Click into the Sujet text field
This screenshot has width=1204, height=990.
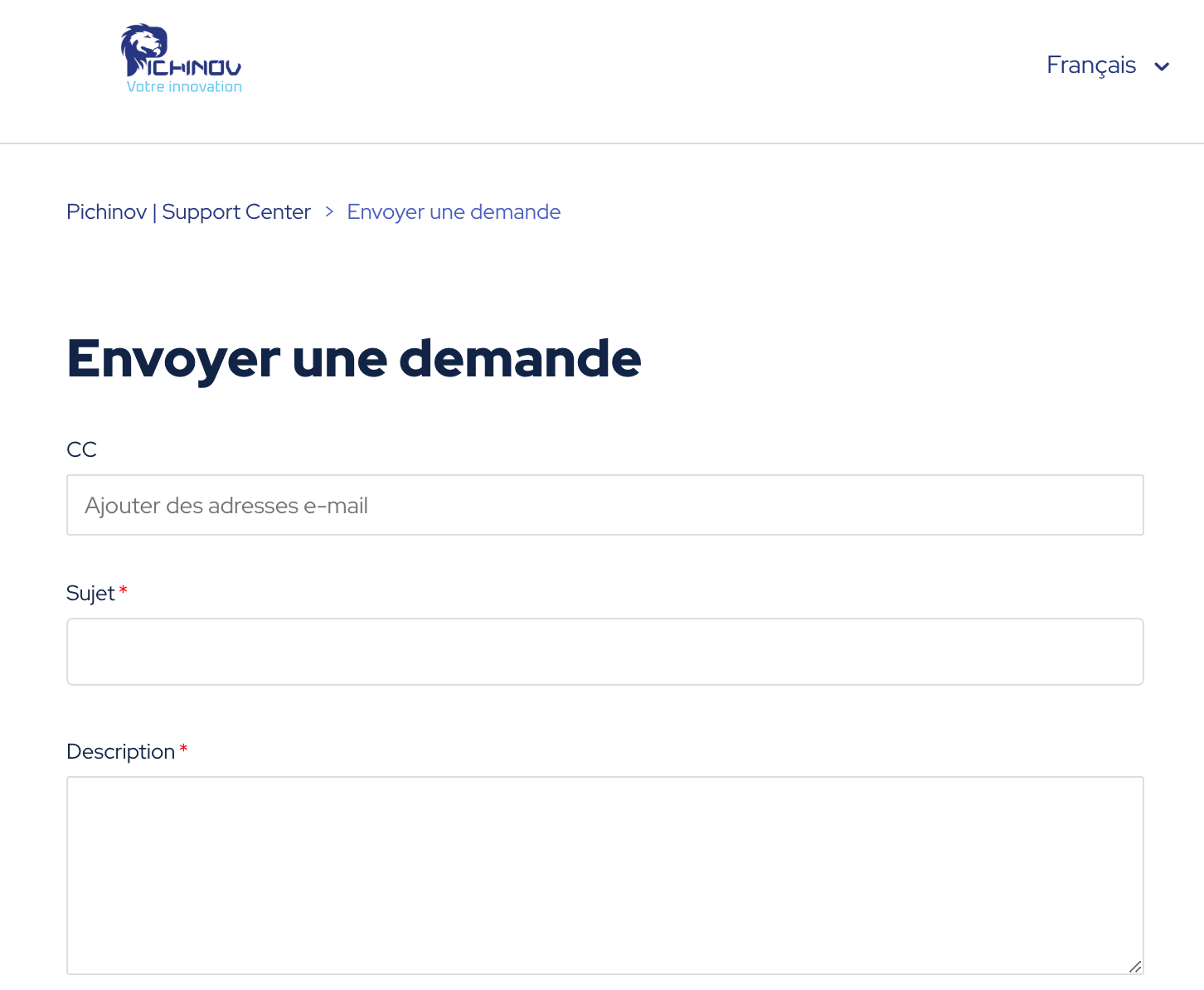point(605,652)
